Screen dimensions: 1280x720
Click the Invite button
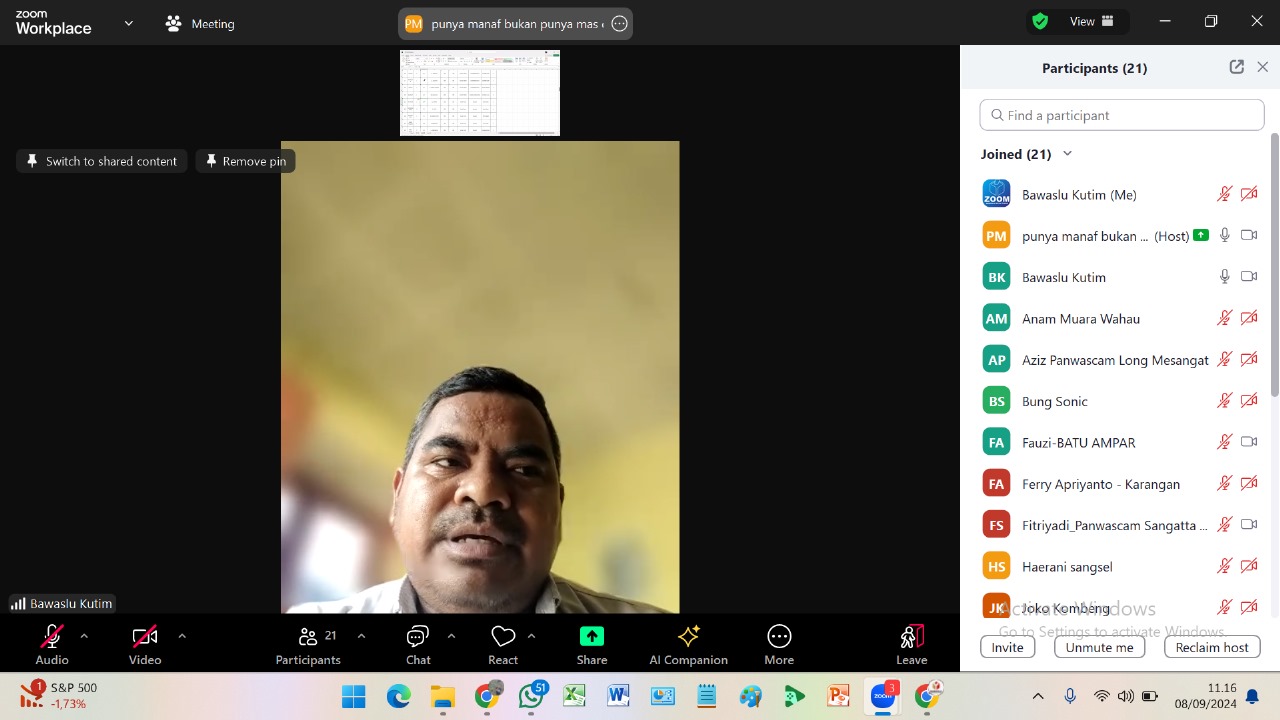click(1007, 647)
